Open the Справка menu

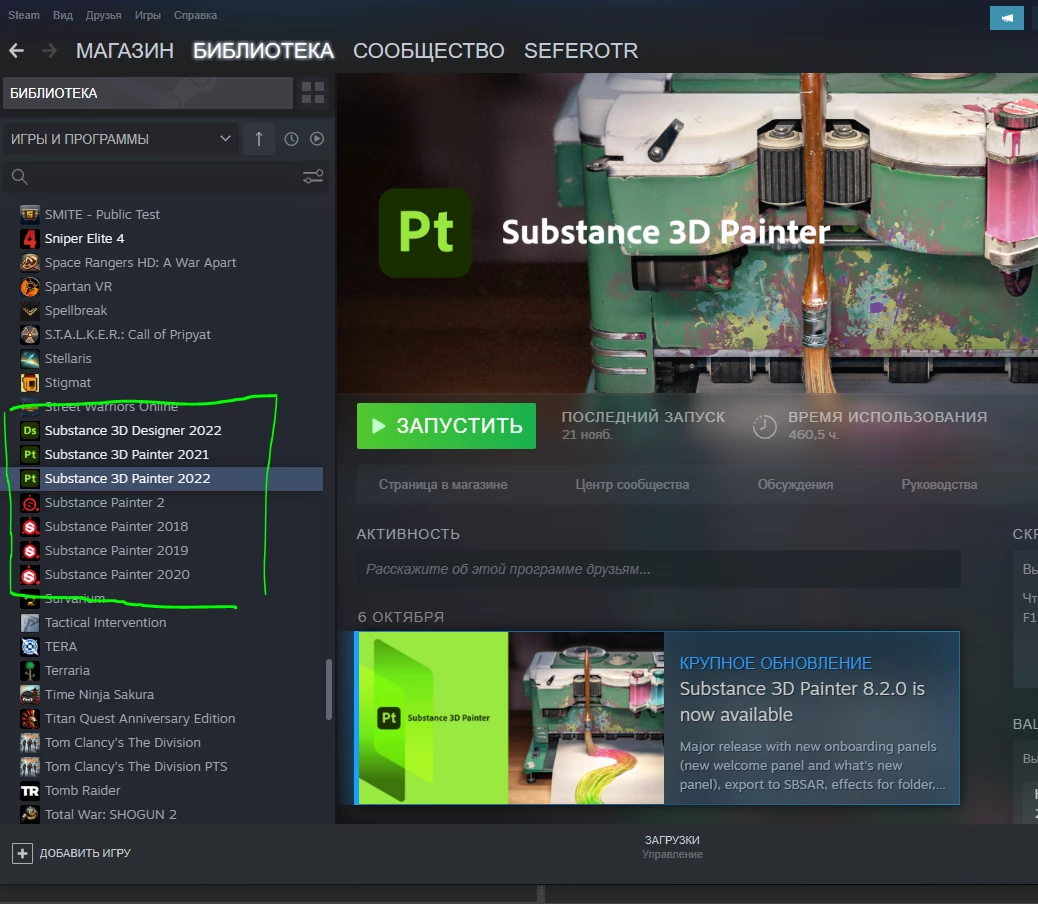click(x=195, y=15)
